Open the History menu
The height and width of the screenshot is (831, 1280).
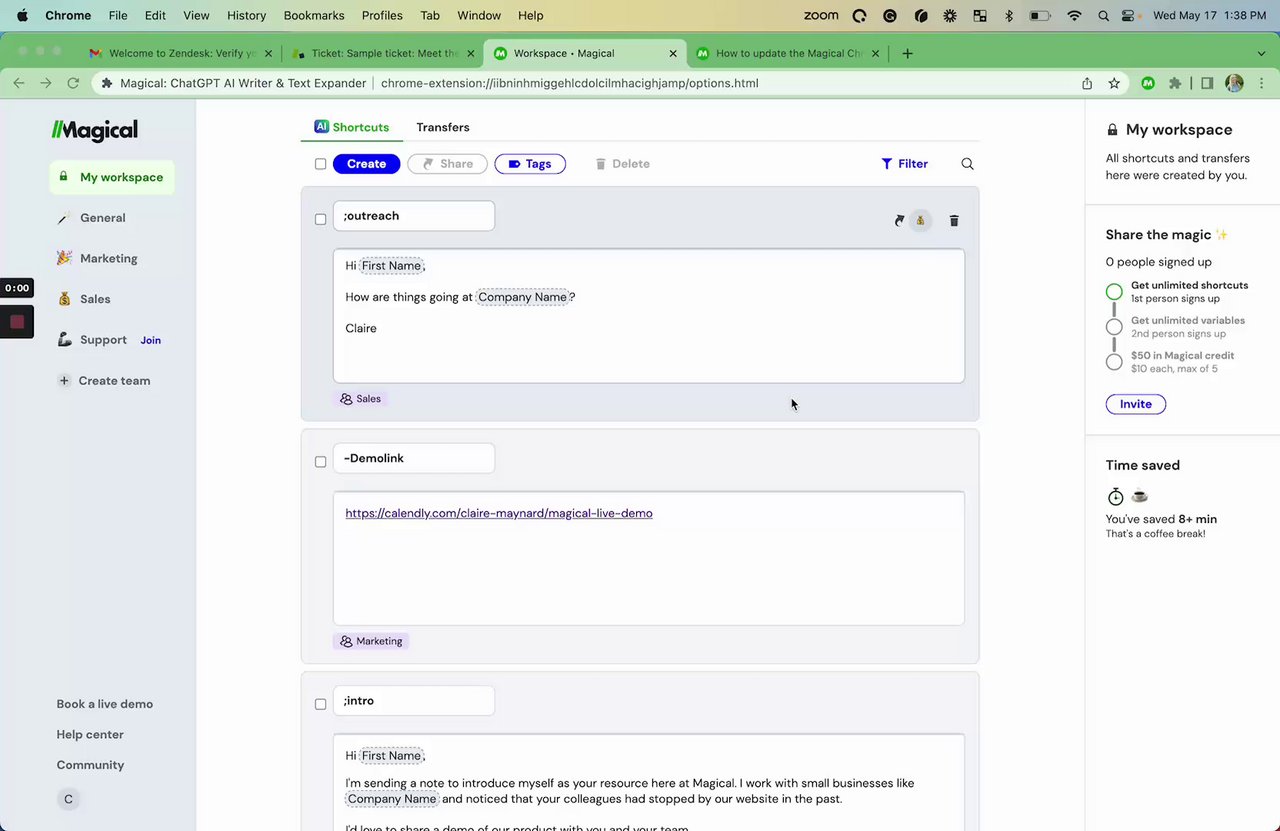(x=246, y=15)
